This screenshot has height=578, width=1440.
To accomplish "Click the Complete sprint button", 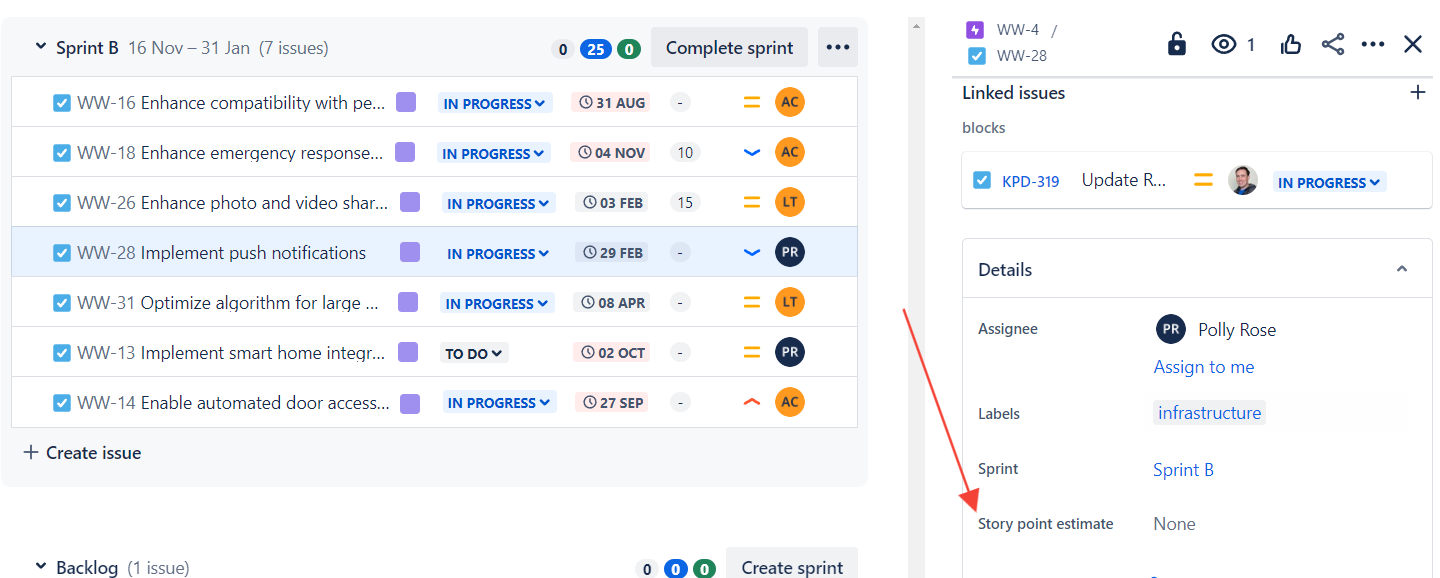I will pos(729,47).
